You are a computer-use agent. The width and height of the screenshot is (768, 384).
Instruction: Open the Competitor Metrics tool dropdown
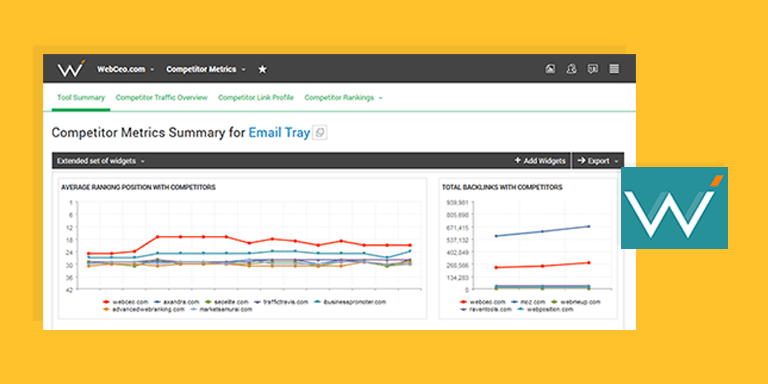tap(206, 69)
